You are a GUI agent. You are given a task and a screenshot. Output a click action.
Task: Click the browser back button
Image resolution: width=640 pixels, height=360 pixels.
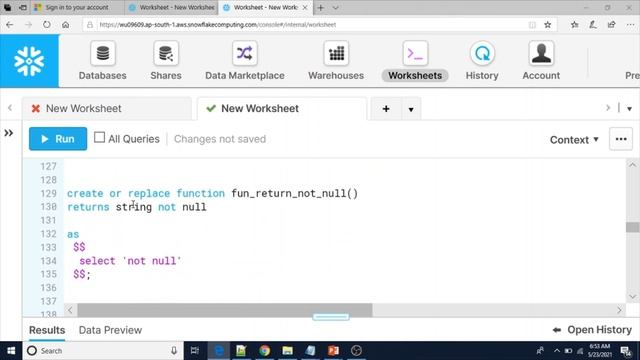coord(9,25)
